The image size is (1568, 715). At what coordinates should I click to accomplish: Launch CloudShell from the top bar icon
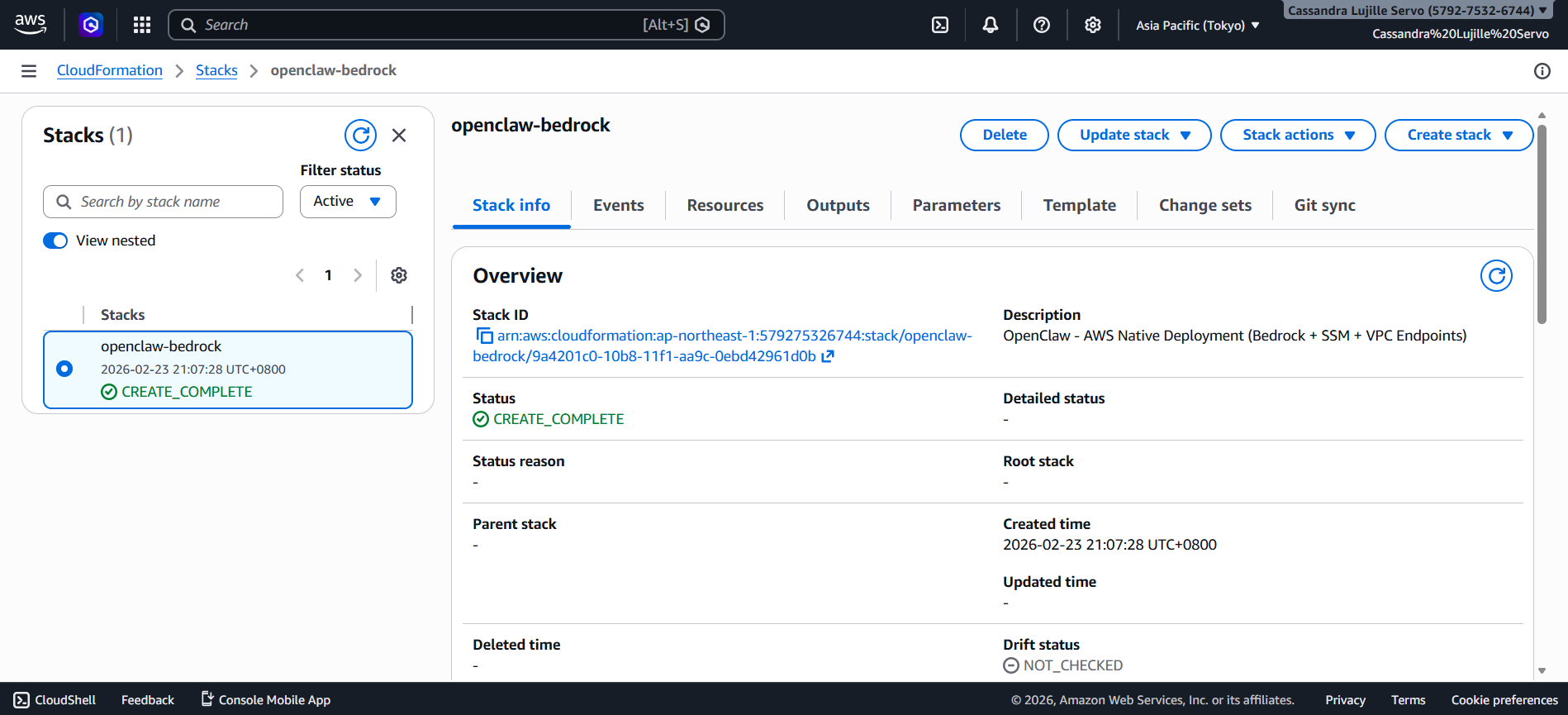click(x=940, y=25)
